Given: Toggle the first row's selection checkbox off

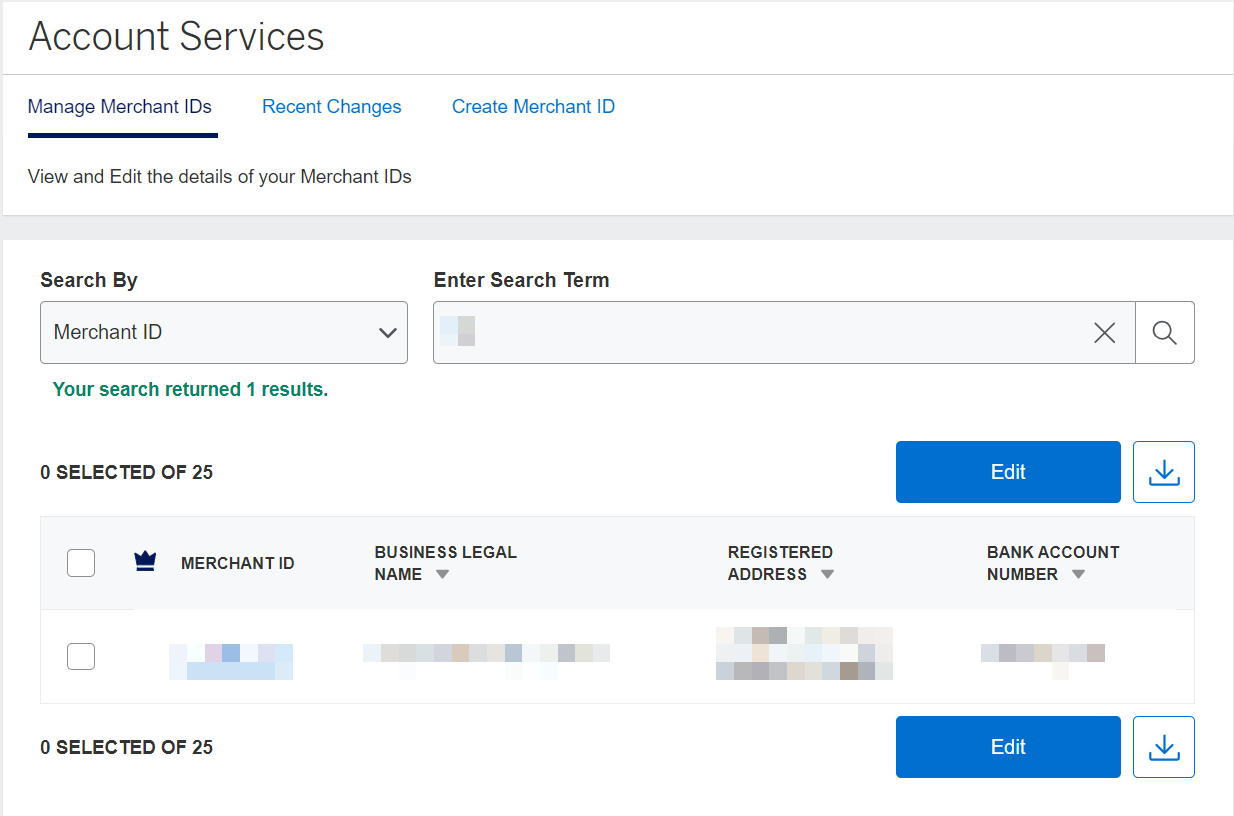Looking at the screenshot, I should 81,656.
